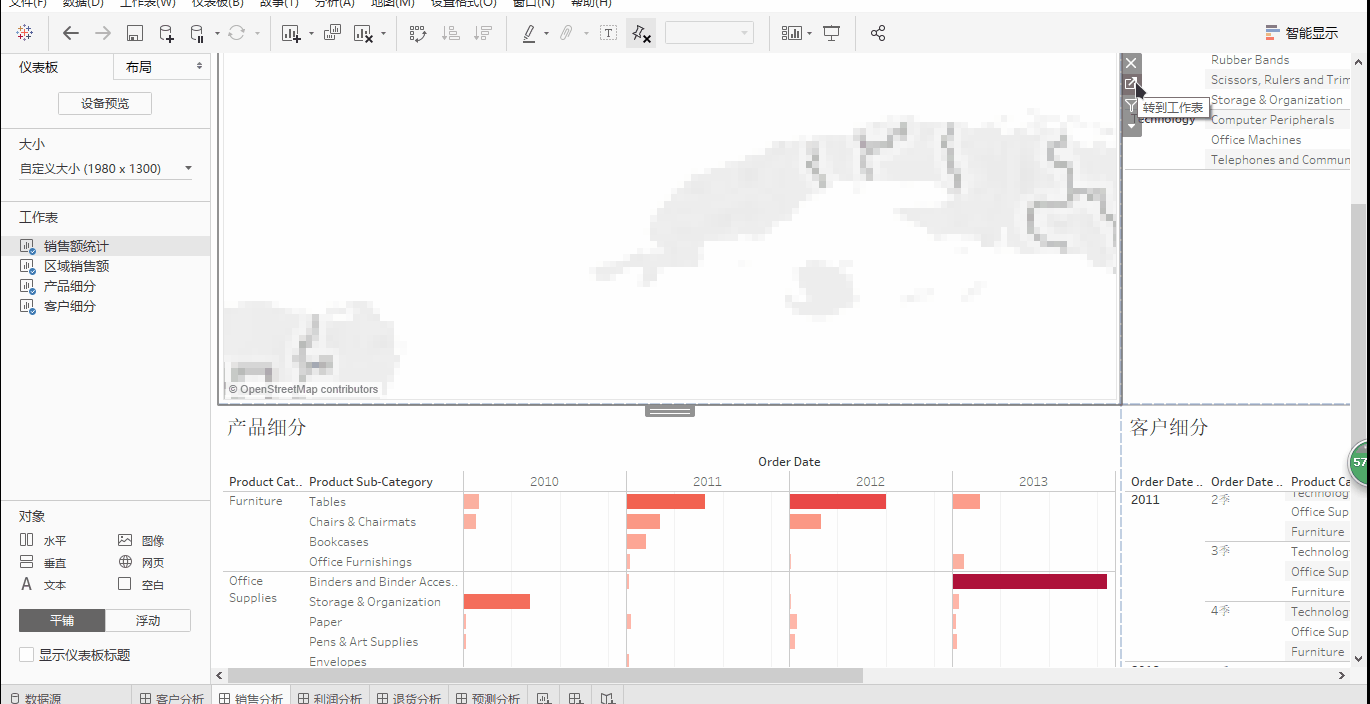The height and width of the screenshot is (704, 1370).
Task: Click the Presentation mode icon
Action: (831, 33)
